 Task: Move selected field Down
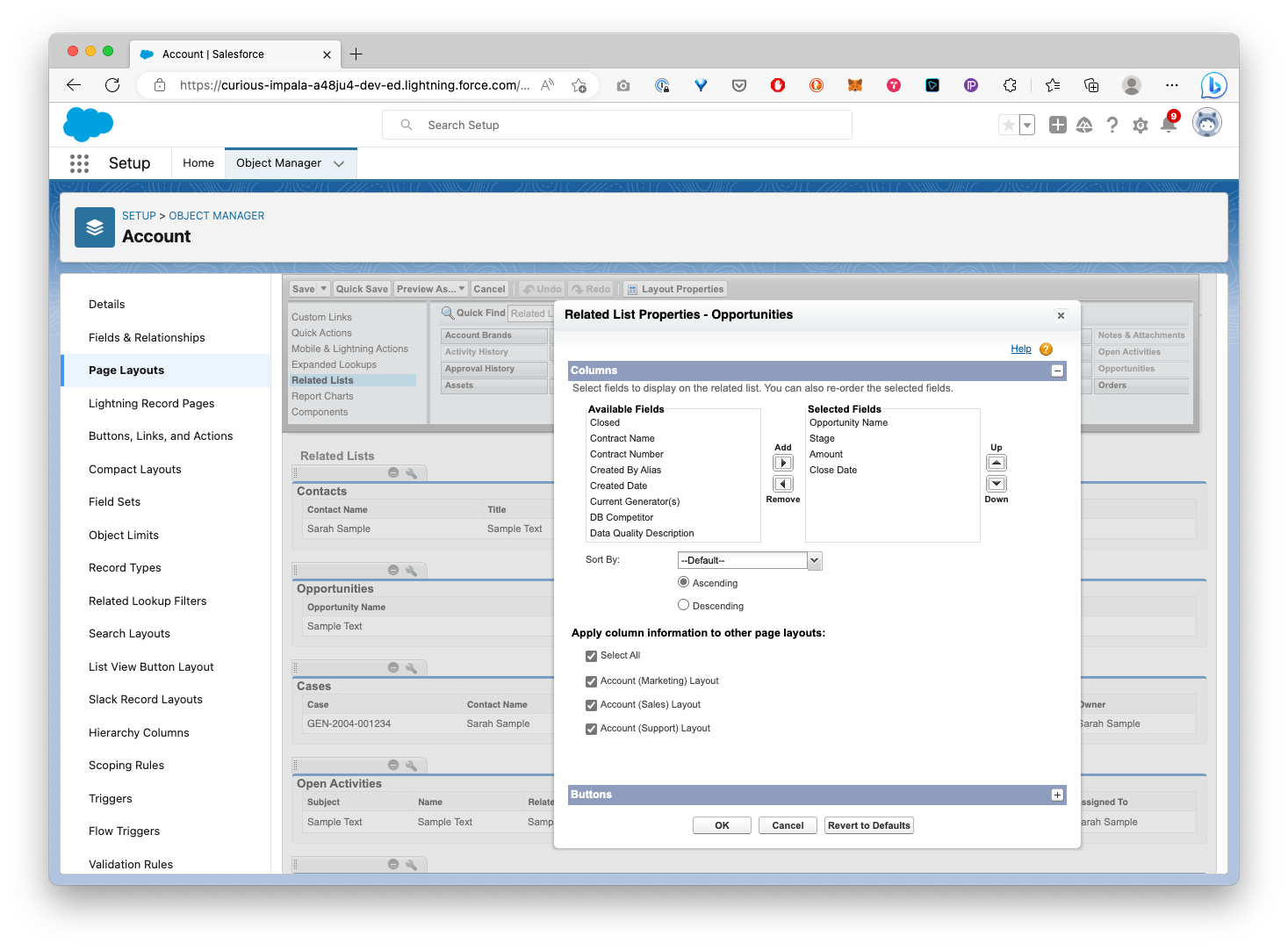[997, 484]
